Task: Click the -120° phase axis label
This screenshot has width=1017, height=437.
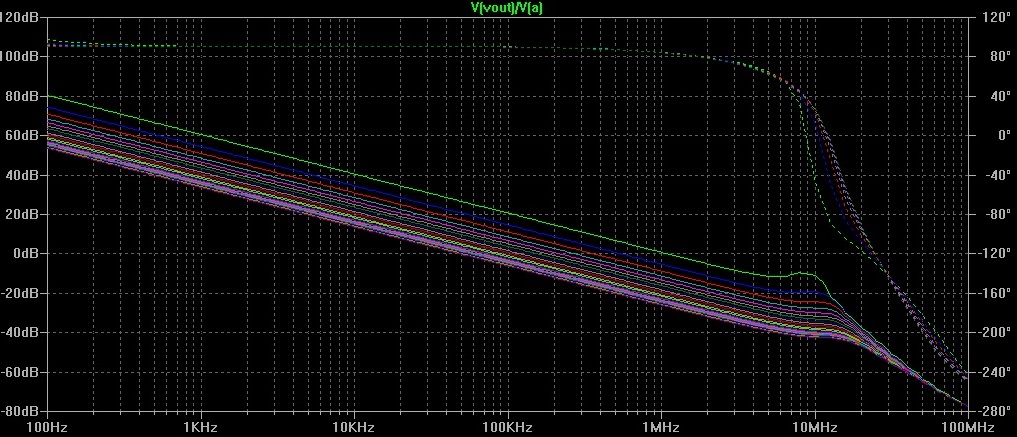Action: point(993,254)
